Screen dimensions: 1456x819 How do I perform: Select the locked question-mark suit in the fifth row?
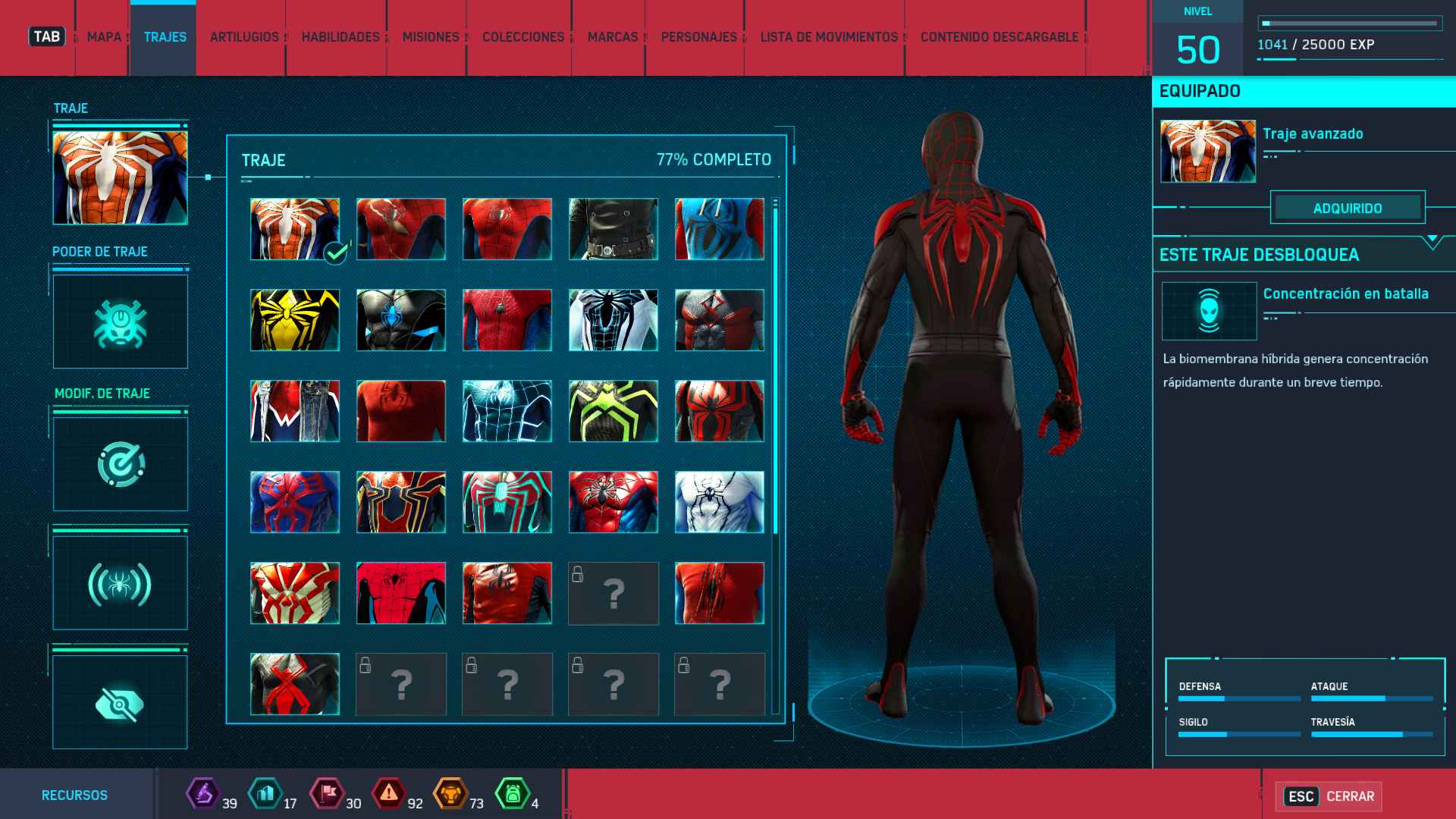[613, 594]
